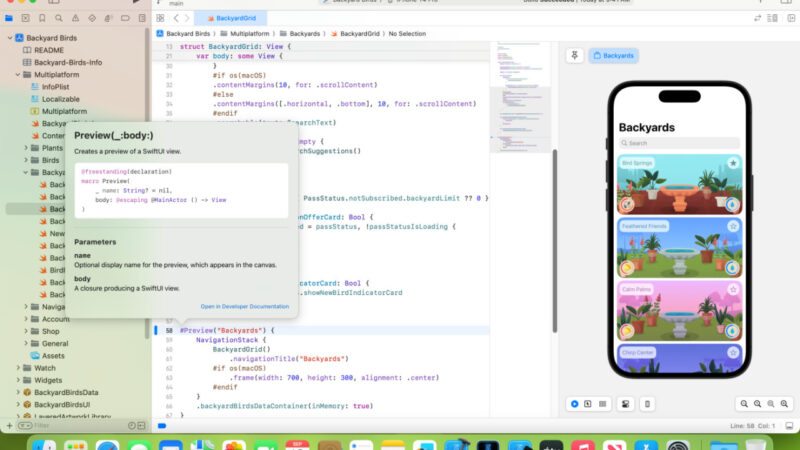This screenshot has width=800, height=450.
Task: Collapse the Backyard Birds project
Action: click(10, 38)
